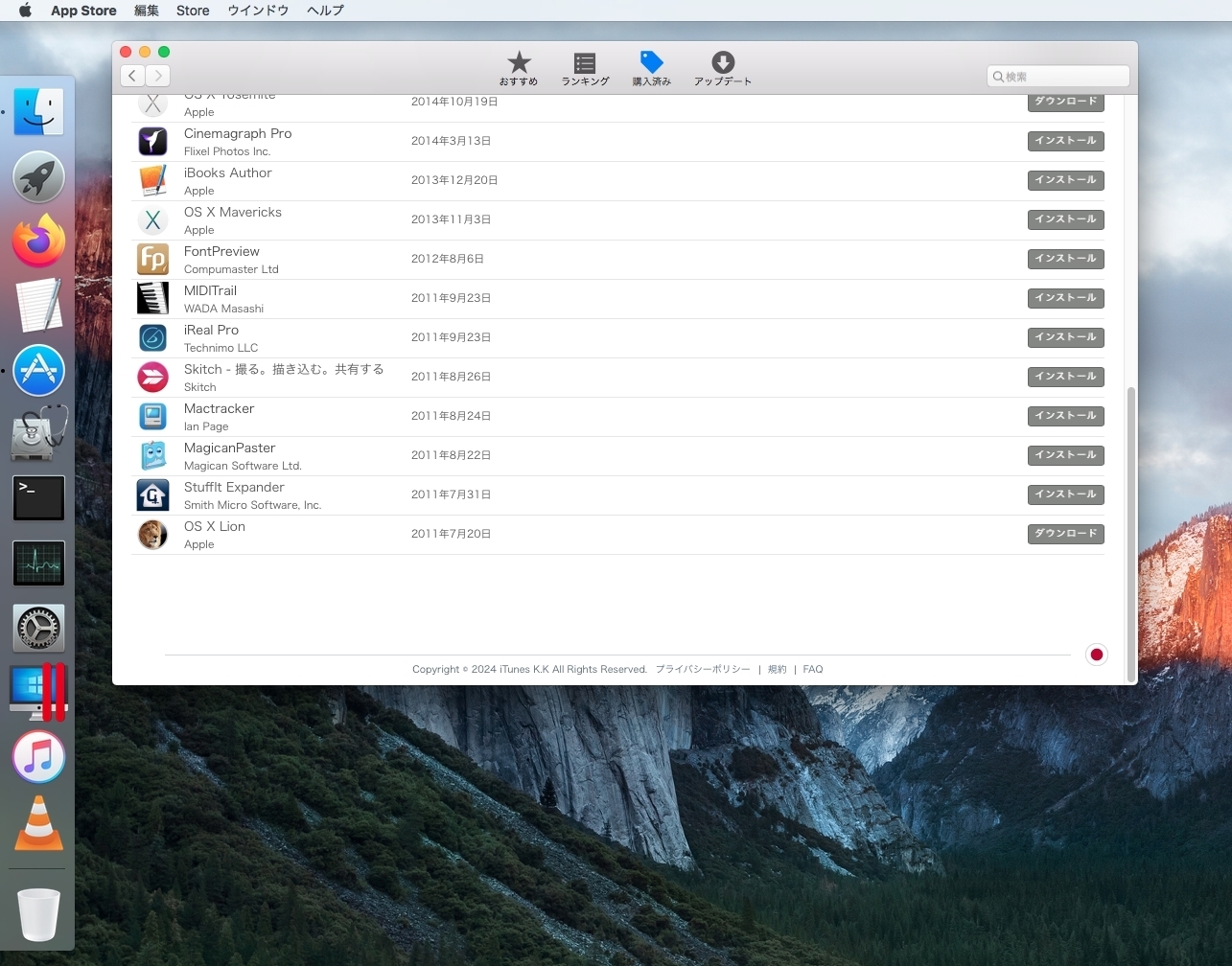1232x966 pixels.
Task: Open the プライバシーポリシー link
Action: tap(703, 669)
